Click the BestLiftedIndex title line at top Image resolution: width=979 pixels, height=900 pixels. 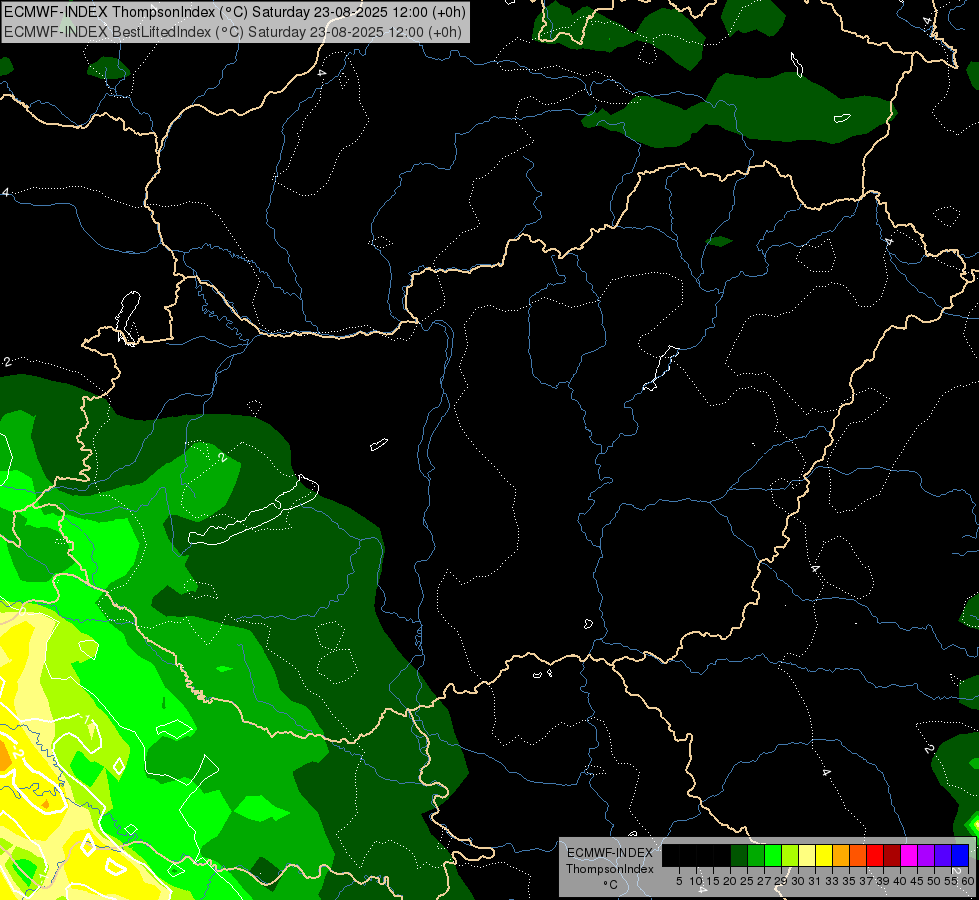(234, 32)
